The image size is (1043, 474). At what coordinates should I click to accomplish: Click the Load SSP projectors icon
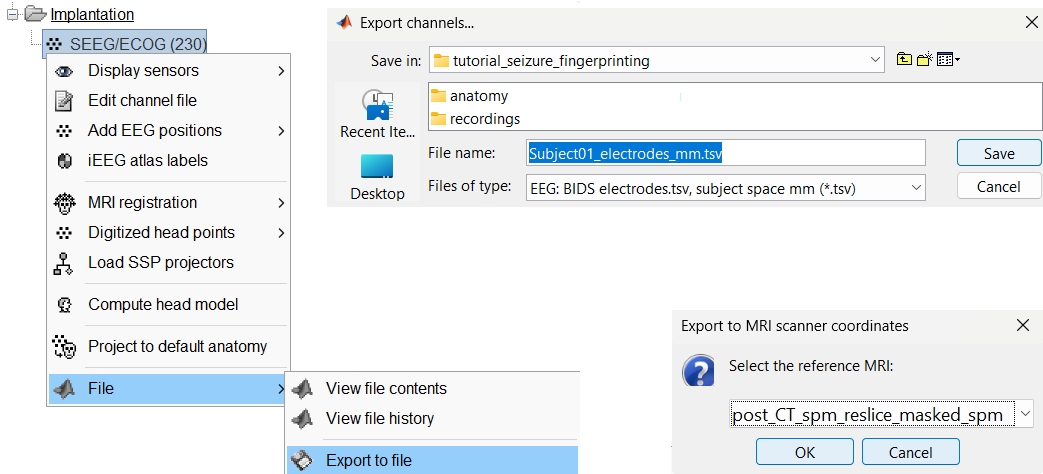64,263
